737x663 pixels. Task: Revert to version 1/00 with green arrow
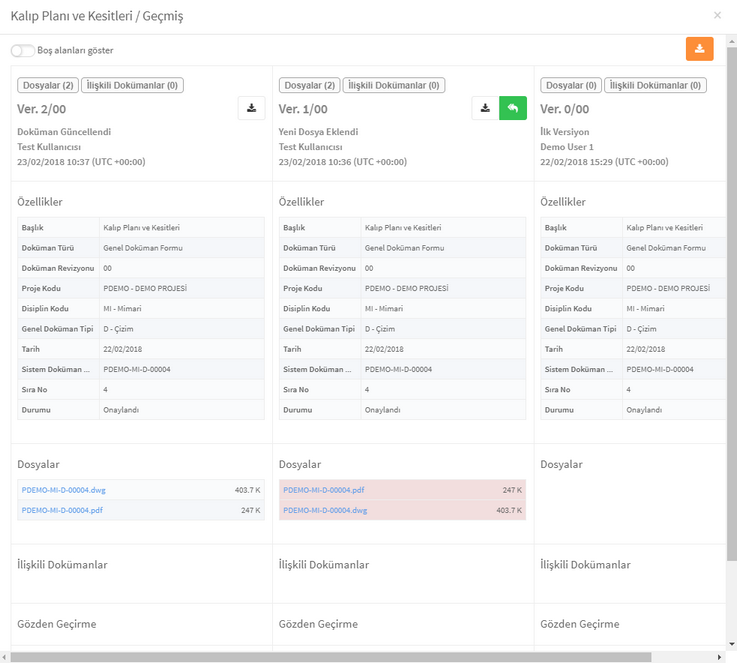pyautogui.click(x=513, y=108)
